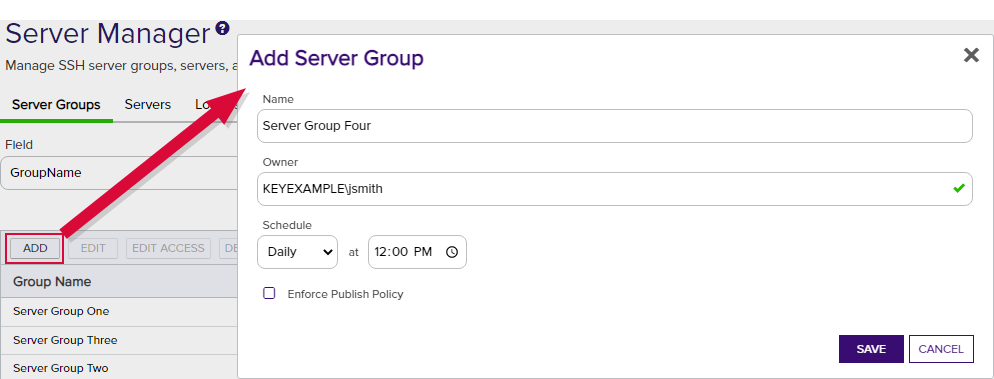Open the Daily schedule dropdown
The image size is (994, 379).
tap(298, 252)
